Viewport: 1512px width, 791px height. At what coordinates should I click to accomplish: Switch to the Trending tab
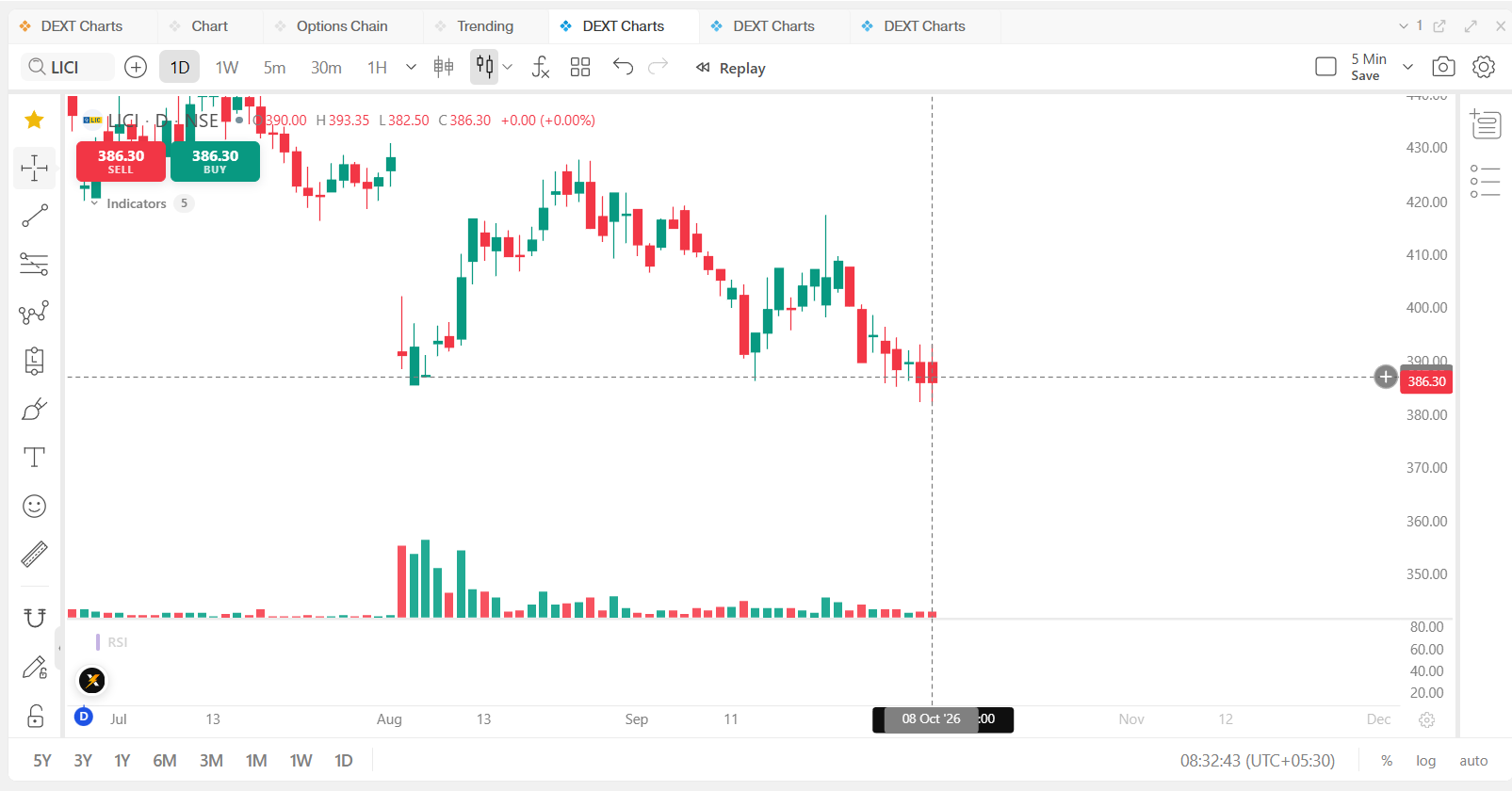485,26
